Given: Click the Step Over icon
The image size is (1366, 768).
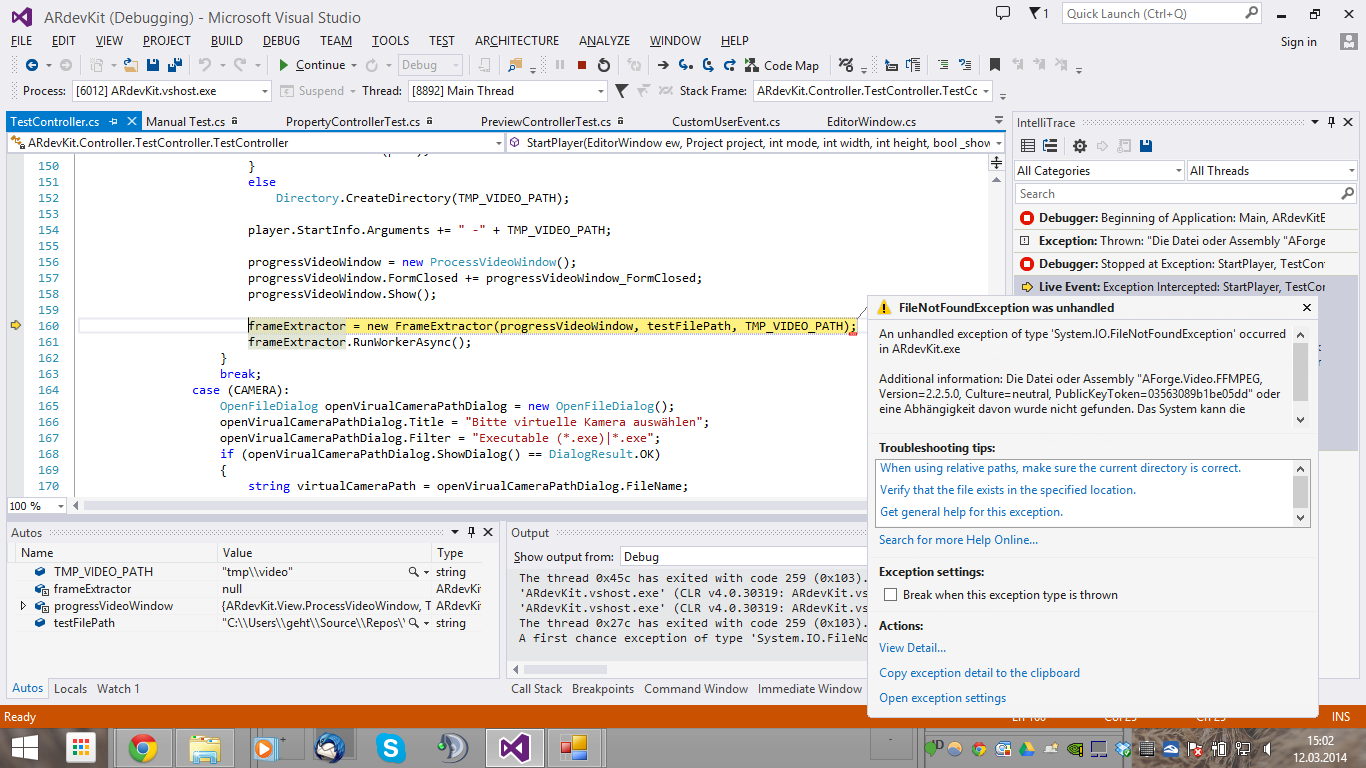Looking at the screenshot, I should [x=708, y=65].
